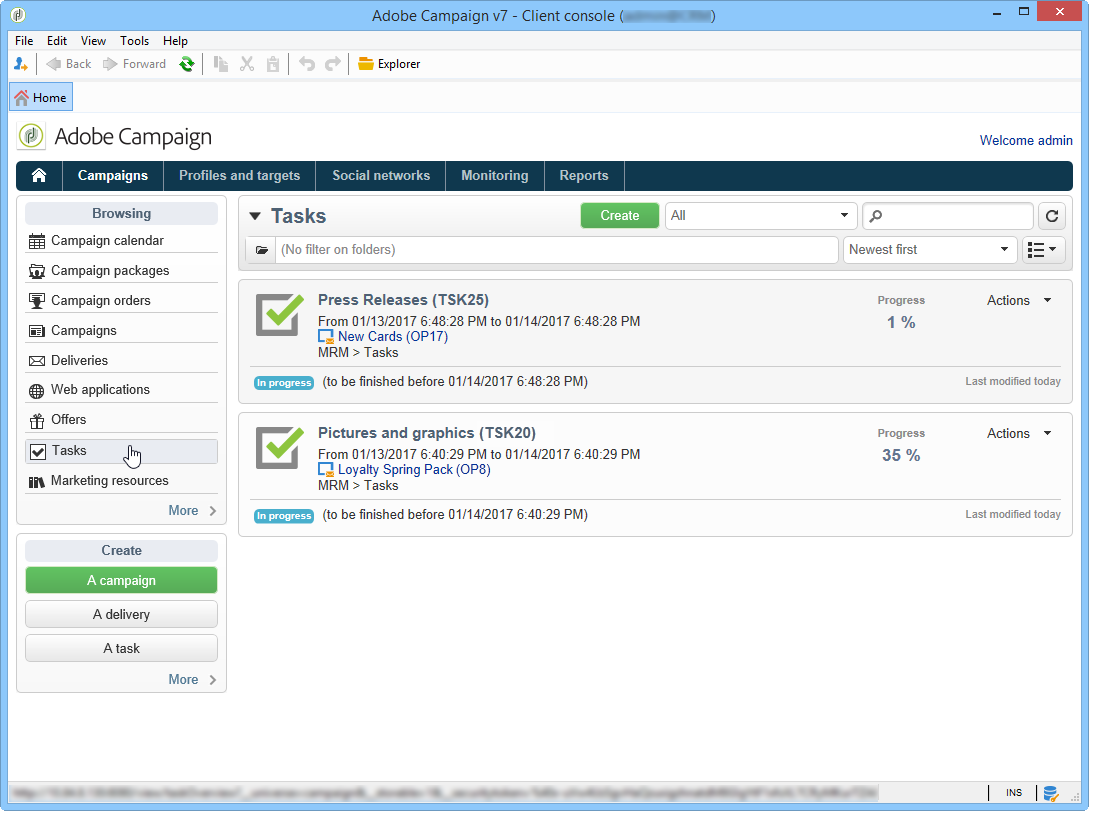Viewport: 1104px width, 836px height.
Task: Click Press Releases task checkmark icon
Action: pos(280,315)
